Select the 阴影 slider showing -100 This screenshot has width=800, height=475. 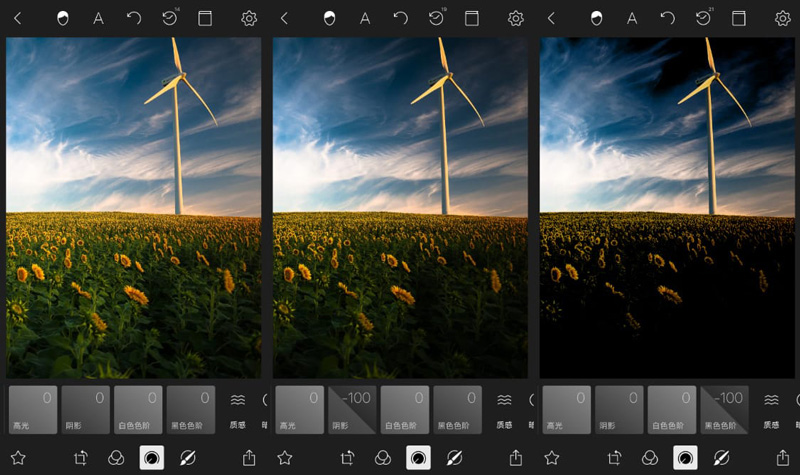tap(352, 410)
